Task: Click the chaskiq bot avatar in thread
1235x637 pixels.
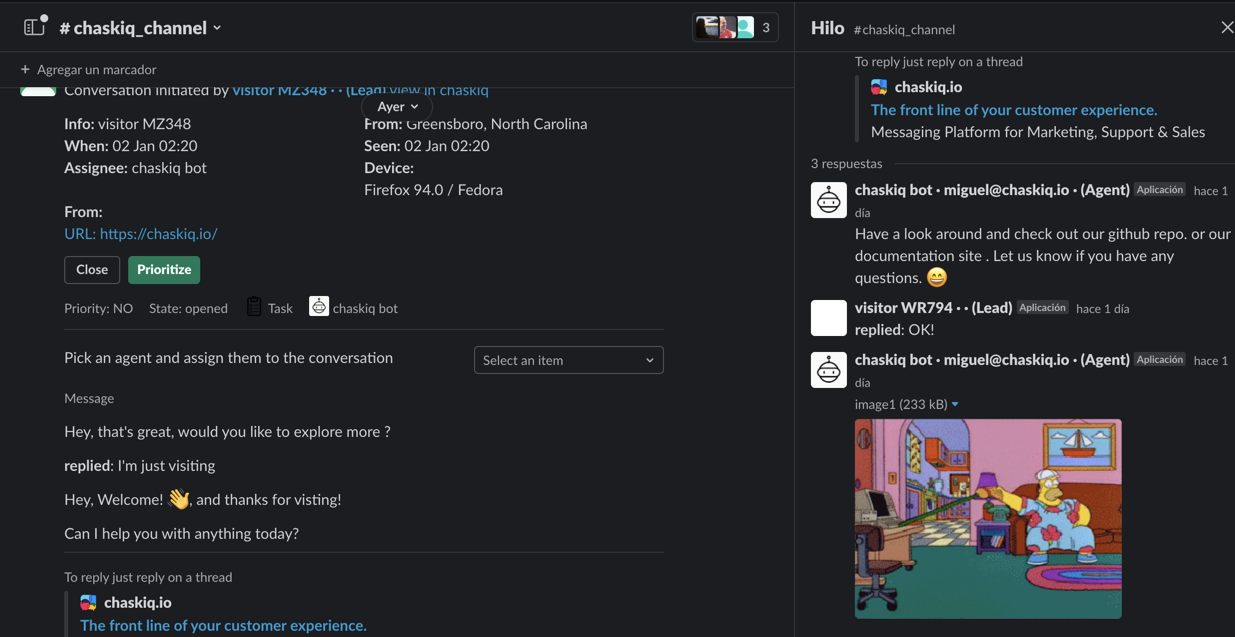Action: click(828, 200)
